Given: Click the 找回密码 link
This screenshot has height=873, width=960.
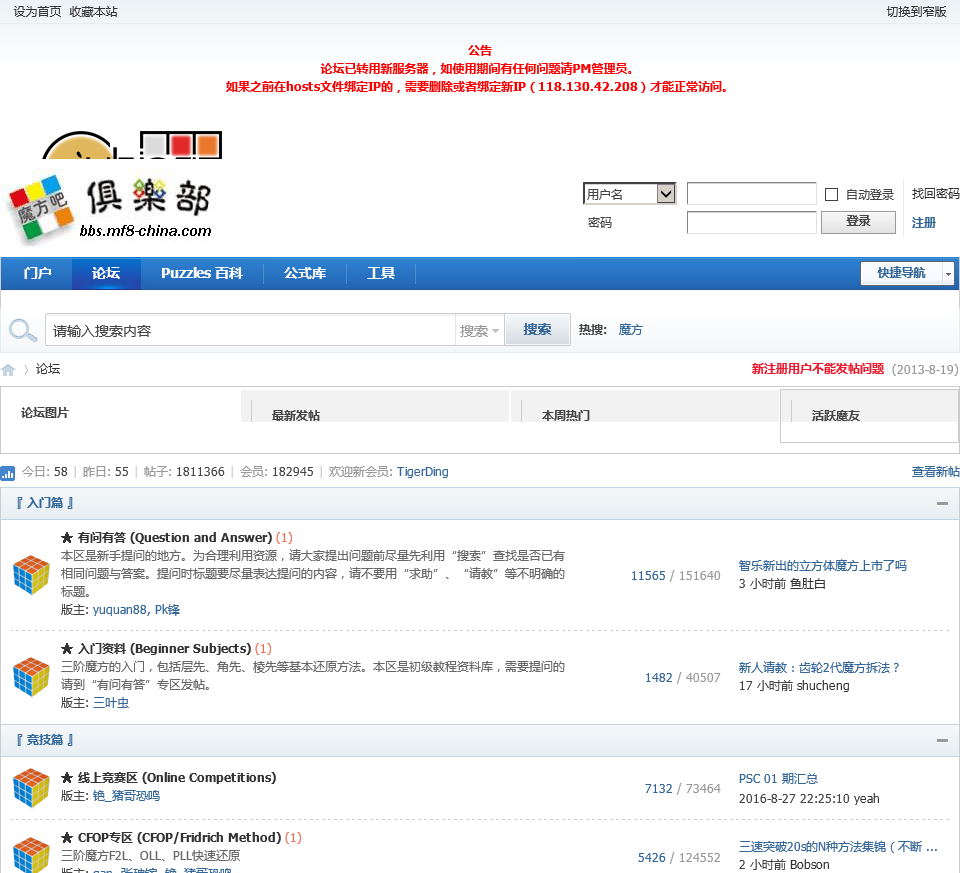Looking at the screenshot, I should coord(935,193).
